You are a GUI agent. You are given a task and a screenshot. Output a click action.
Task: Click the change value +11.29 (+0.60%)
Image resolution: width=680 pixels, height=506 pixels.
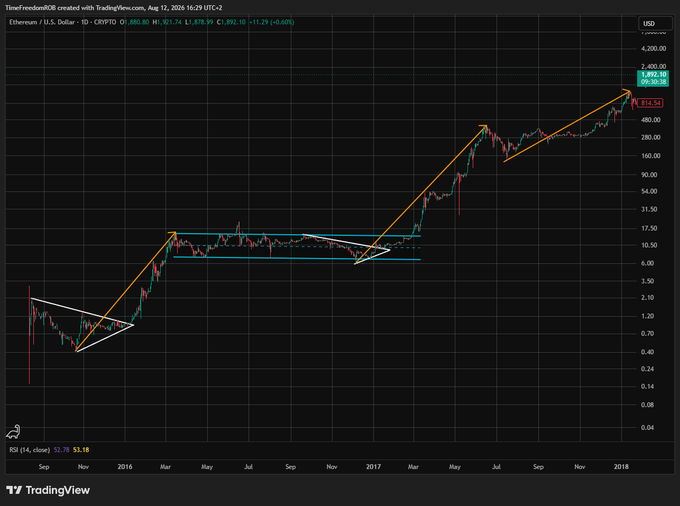click(271, 22)
